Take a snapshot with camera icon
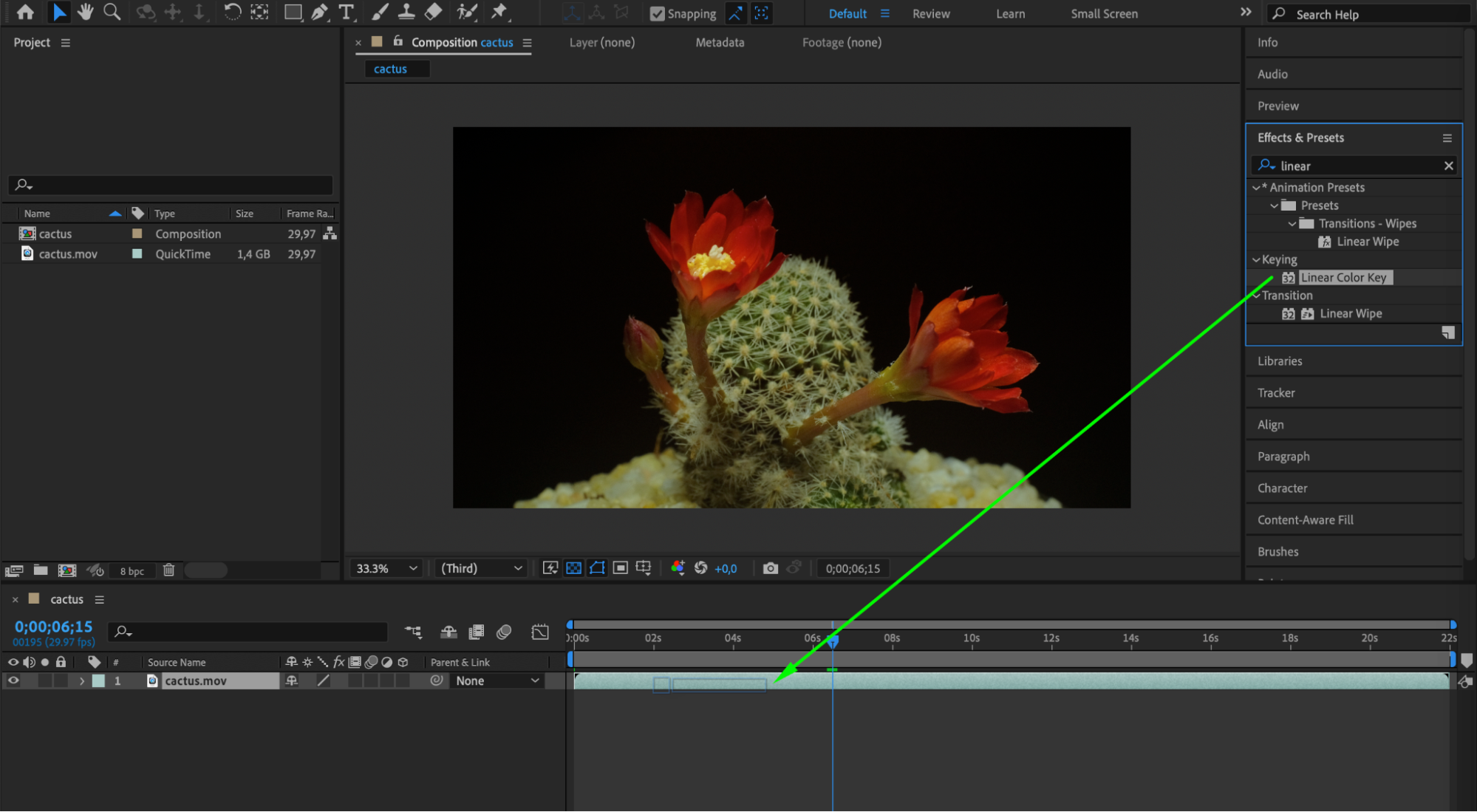The height and width of the screenshot is (812, 1477). [x=770, y=568]
